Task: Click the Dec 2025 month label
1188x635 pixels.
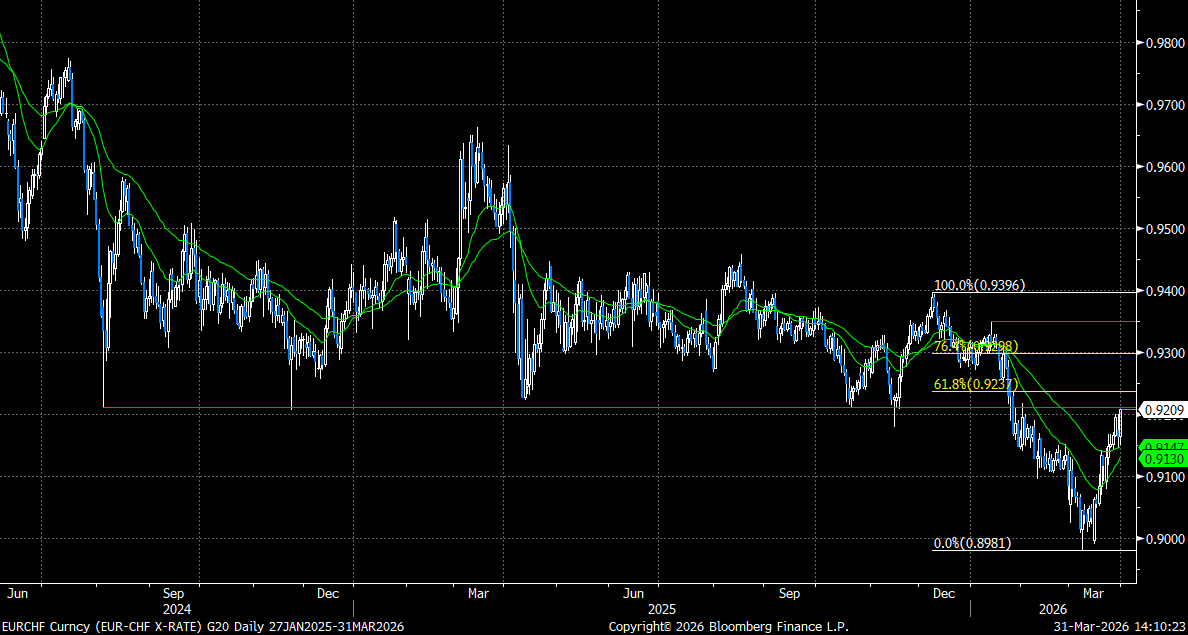Action: (942, 592)
